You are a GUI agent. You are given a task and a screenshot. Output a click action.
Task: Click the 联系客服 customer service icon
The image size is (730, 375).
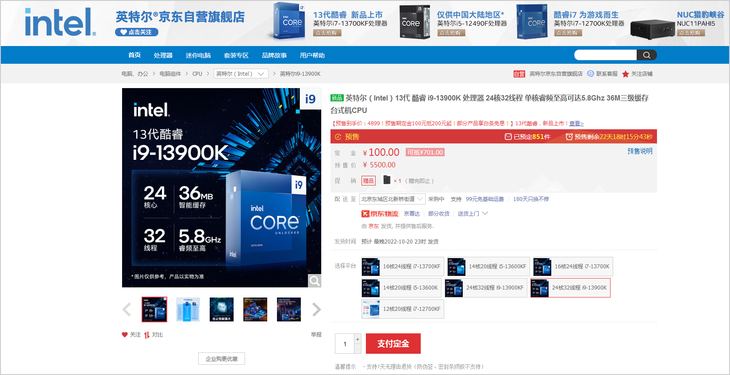pyautogui.click(x=590, y=74)
